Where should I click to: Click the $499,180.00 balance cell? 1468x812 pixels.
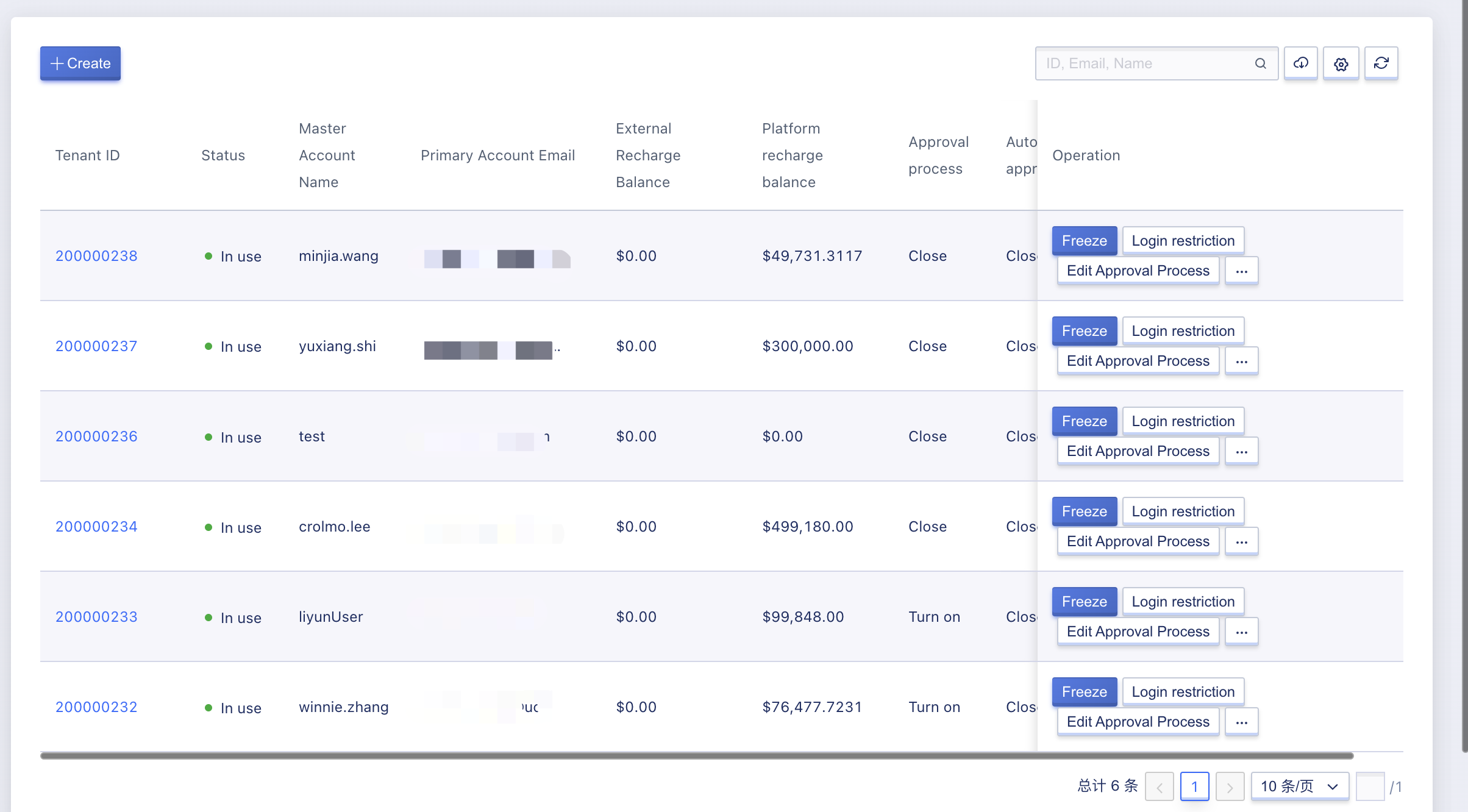pyautogui.click(x=808, y=527)
